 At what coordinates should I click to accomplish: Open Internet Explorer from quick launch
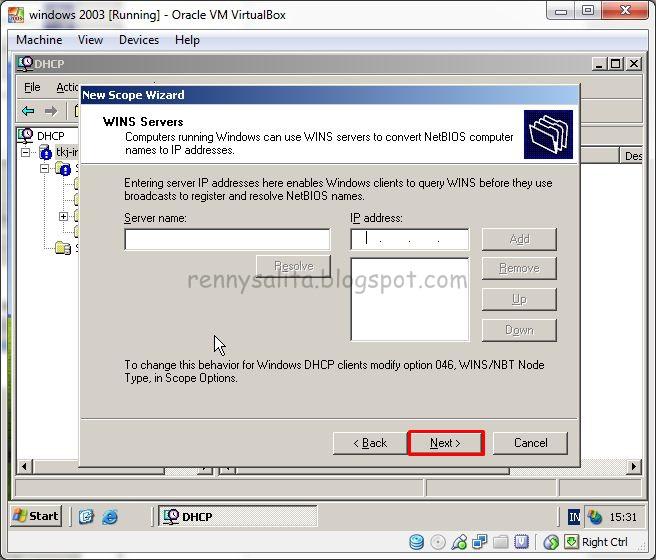[x=110, y=517]
